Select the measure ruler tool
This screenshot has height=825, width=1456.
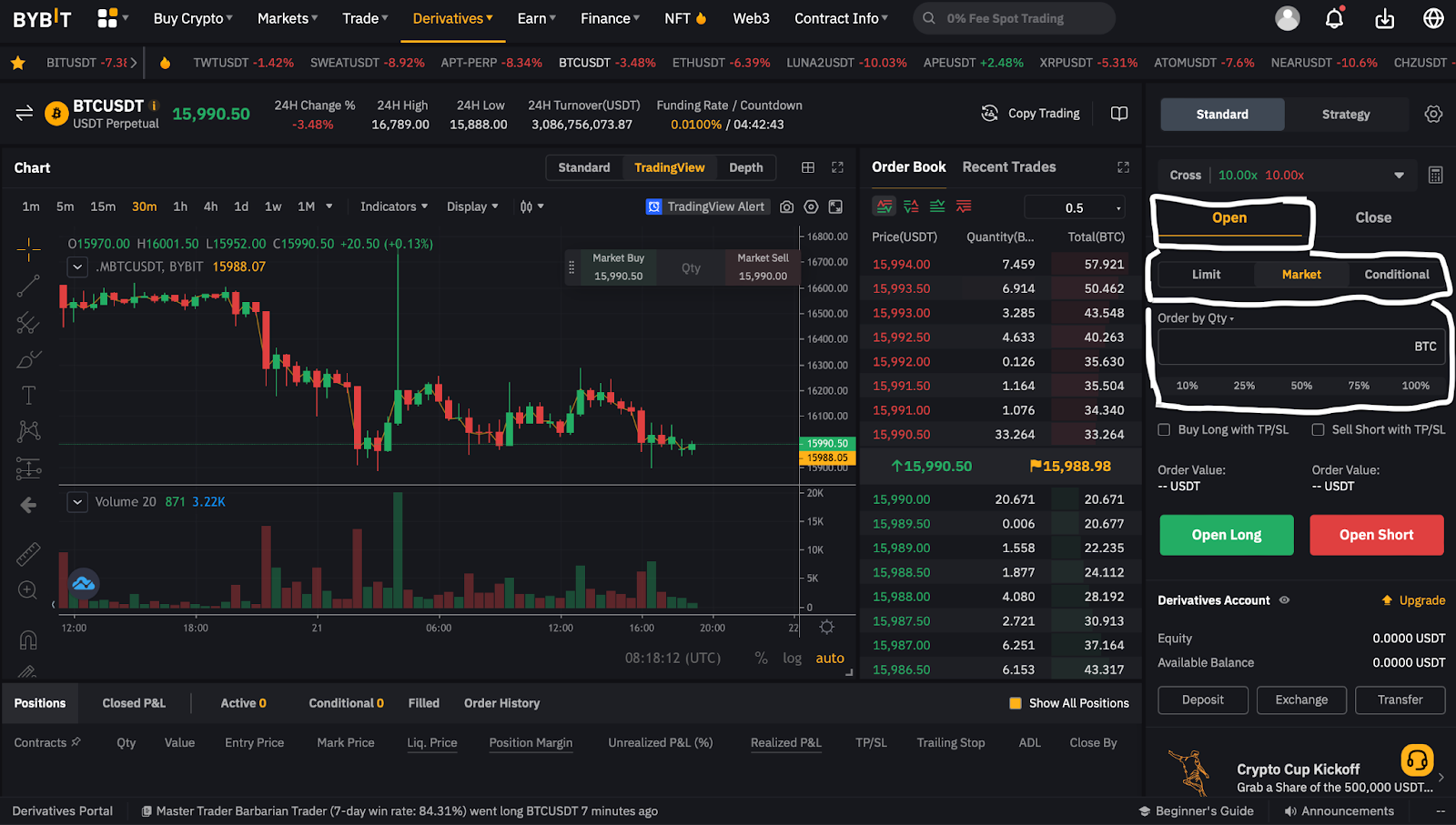pos(28,553)
